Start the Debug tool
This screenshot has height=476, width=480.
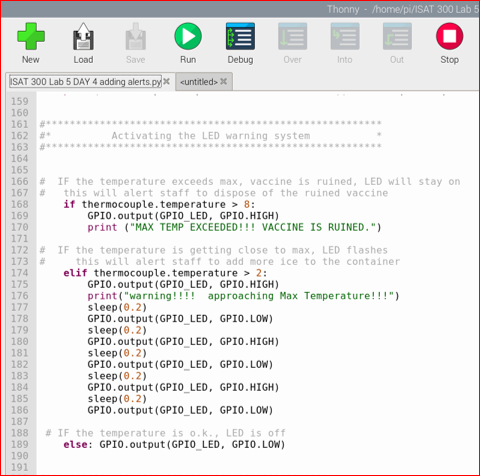[x=240, y=36]
